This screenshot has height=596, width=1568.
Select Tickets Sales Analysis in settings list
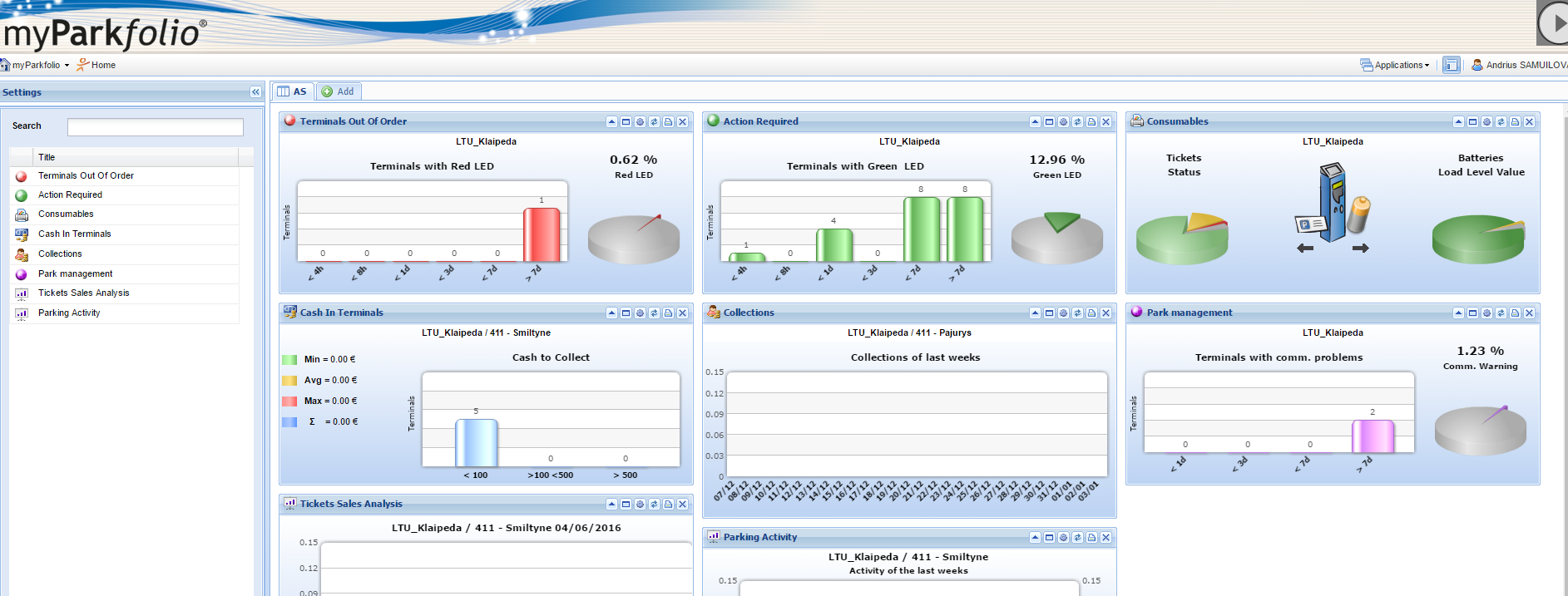83,293
